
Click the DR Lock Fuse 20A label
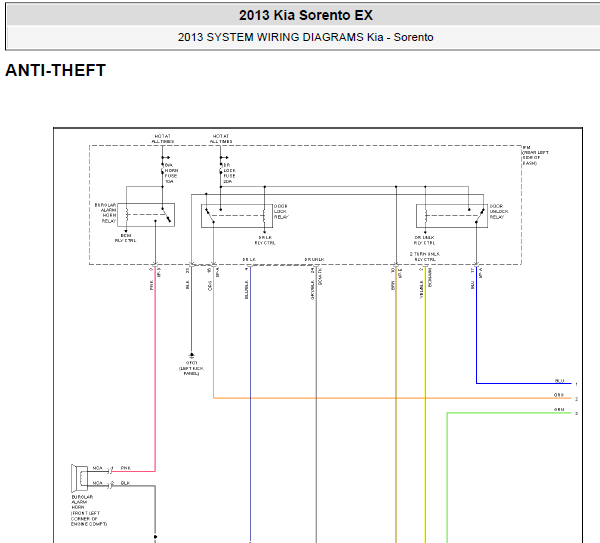coord(229,173)
